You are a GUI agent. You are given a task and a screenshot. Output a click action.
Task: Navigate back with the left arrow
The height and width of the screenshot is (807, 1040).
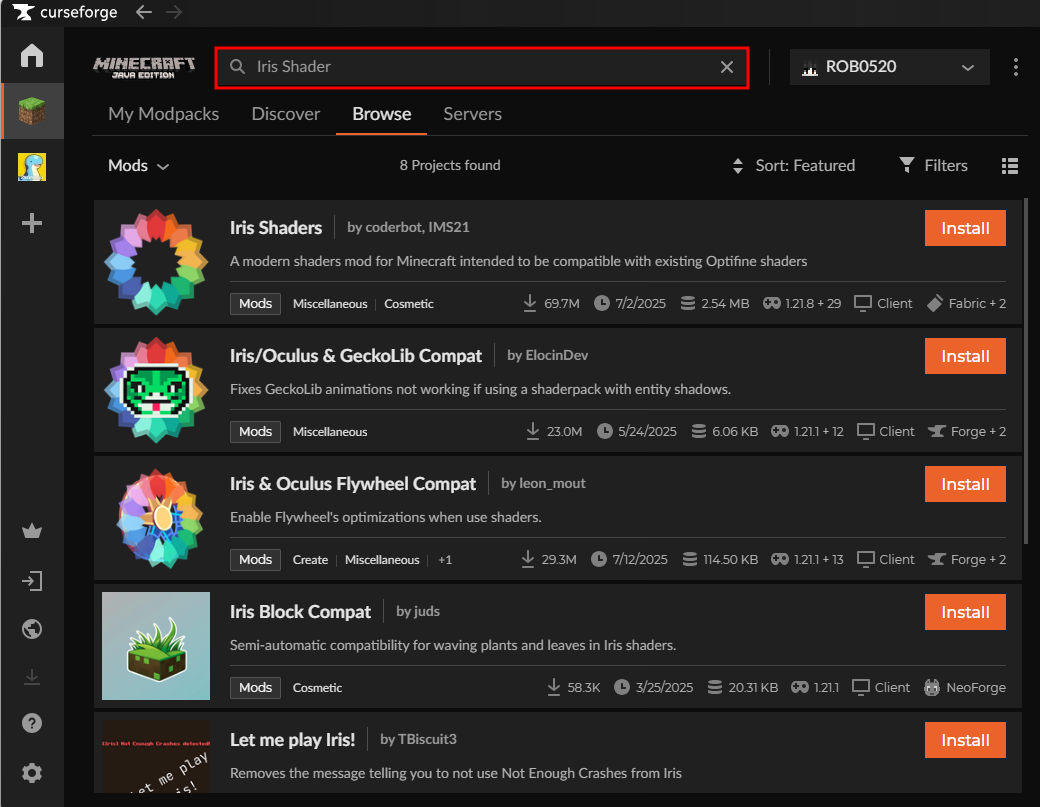click(143, 12)
